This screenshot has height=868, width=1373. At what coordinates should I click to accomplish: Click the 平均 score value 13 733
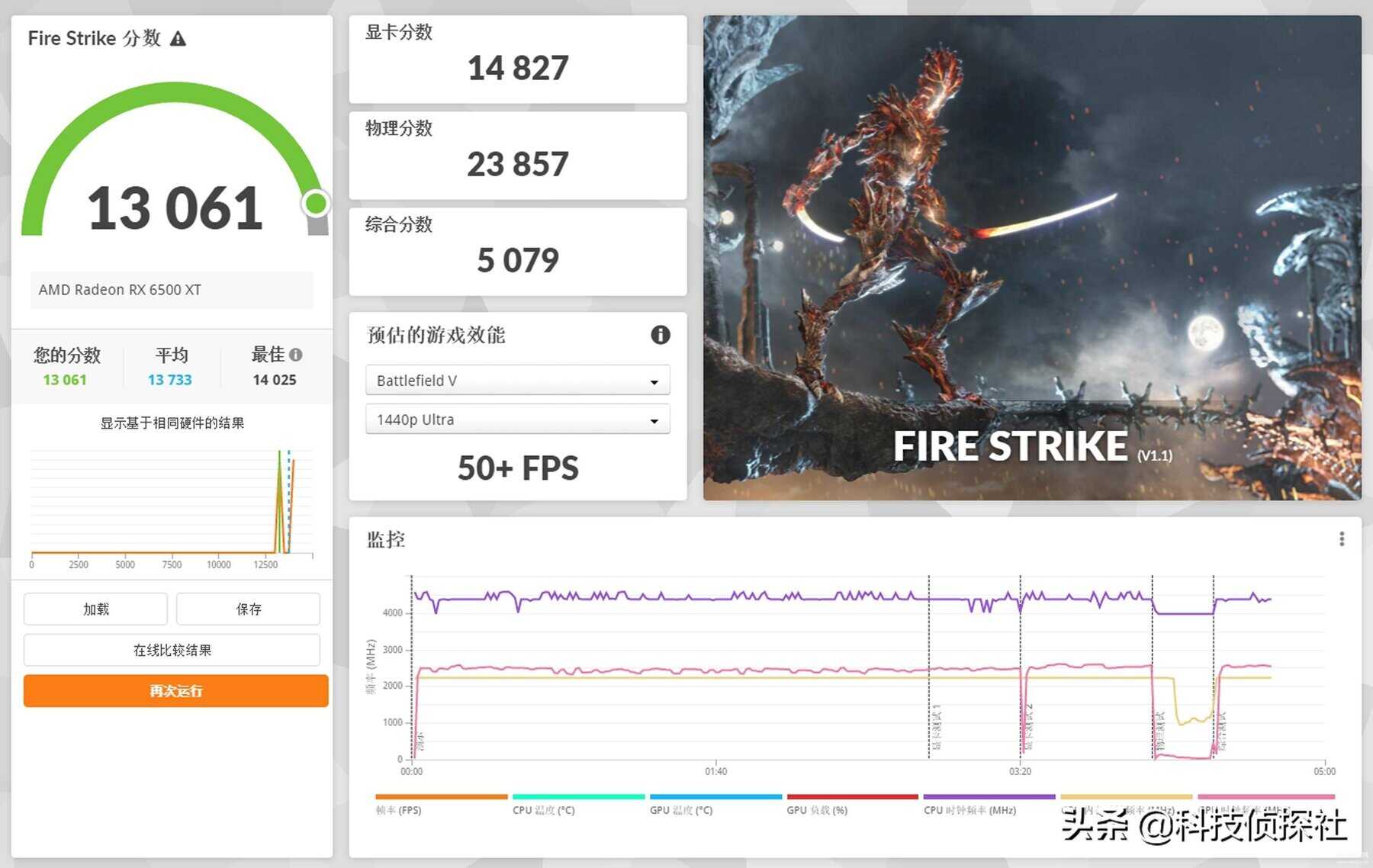coord(170,380)
